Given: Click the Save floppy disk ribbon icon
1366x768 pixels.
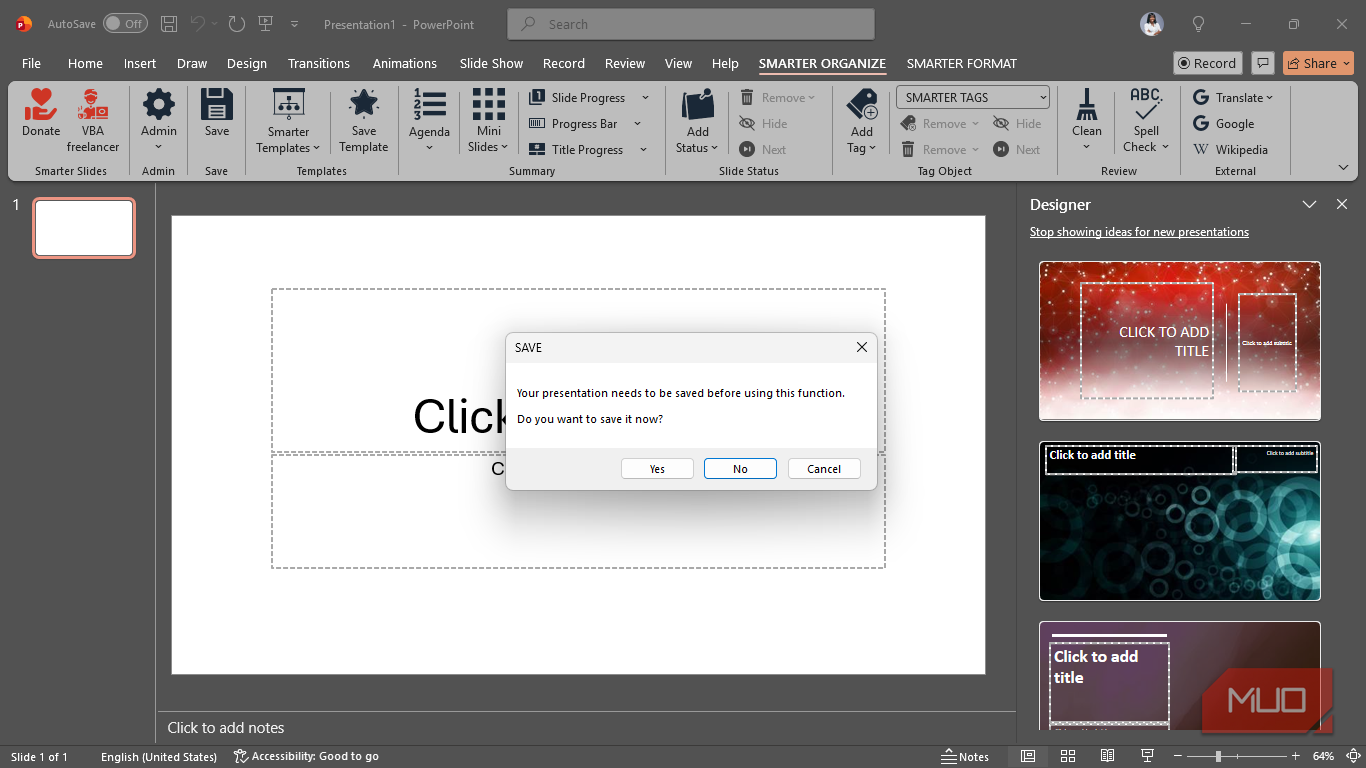Looking at the screenshot, I should pyautogui.click(x=217, y=104).
